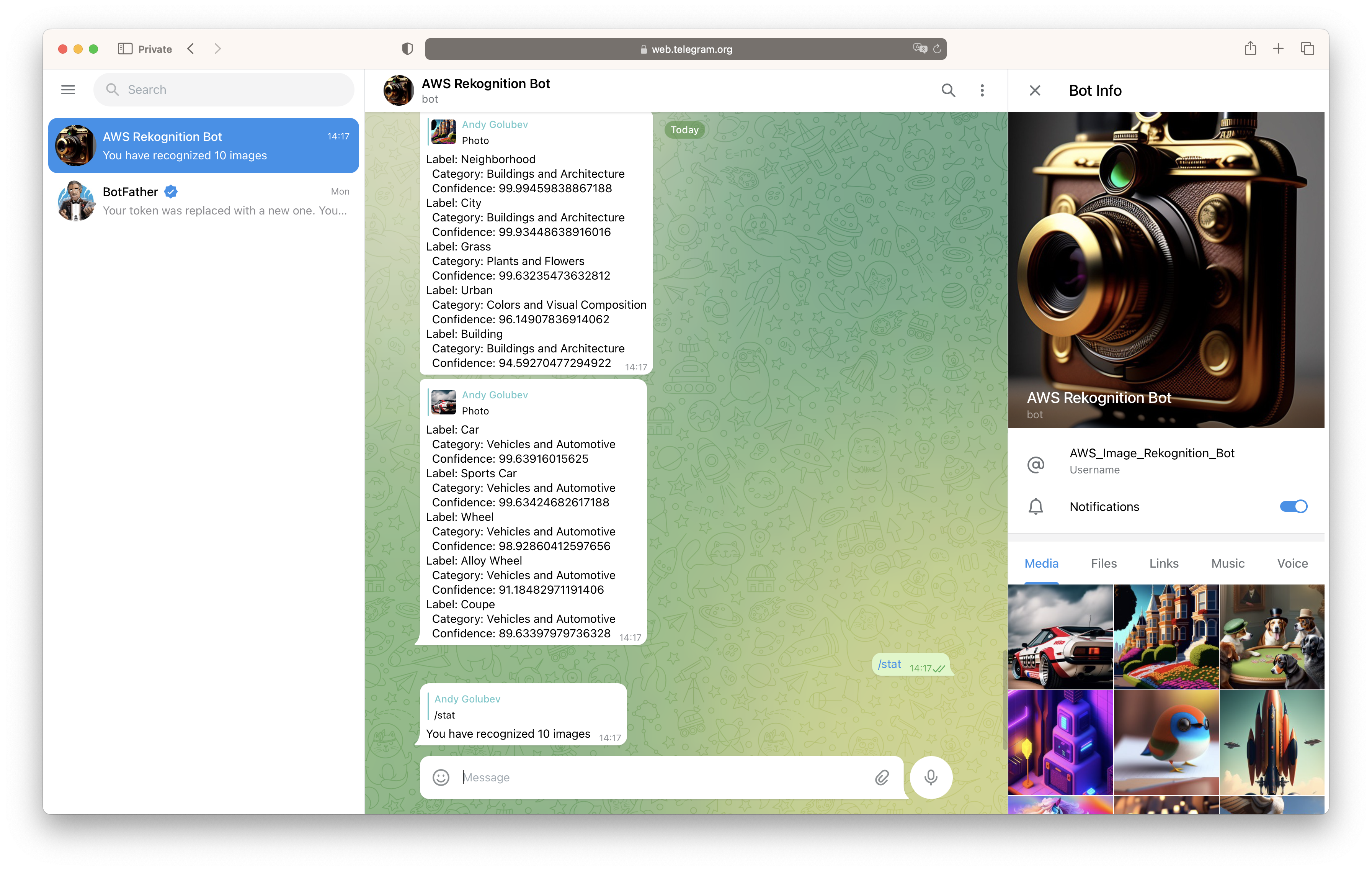1372x871 pixels.
Task: Click the Private browsing label
Action: [x=155, y=49]
